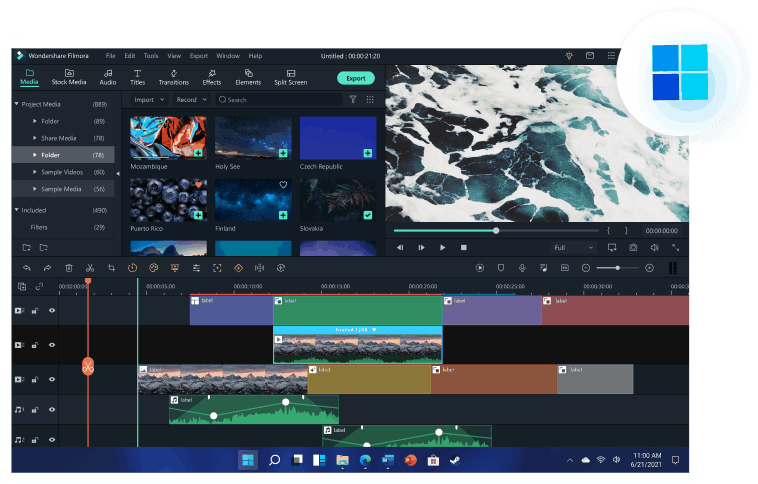The width and height of the screenshot is (758, 484).
Task: Toggle favorite heart on Finland thumbnail
Action: pos(283,185)
